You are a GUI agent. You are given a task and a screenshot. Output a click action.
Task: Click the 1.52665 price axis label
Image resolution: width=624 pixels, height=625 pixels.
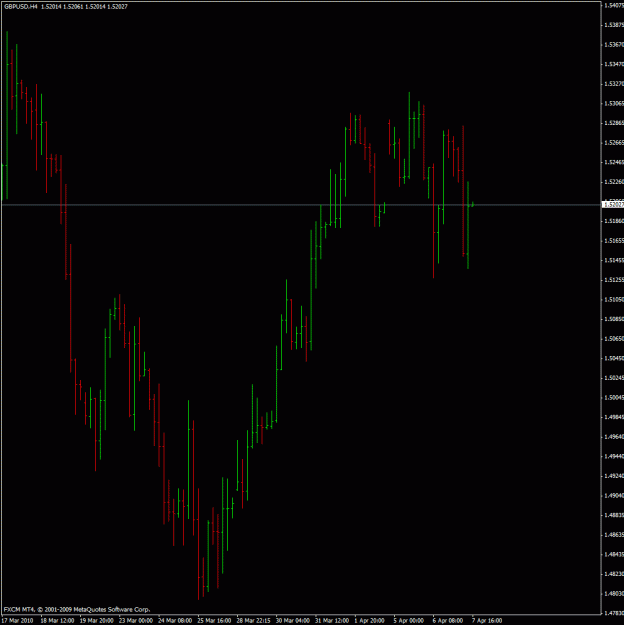614,143
